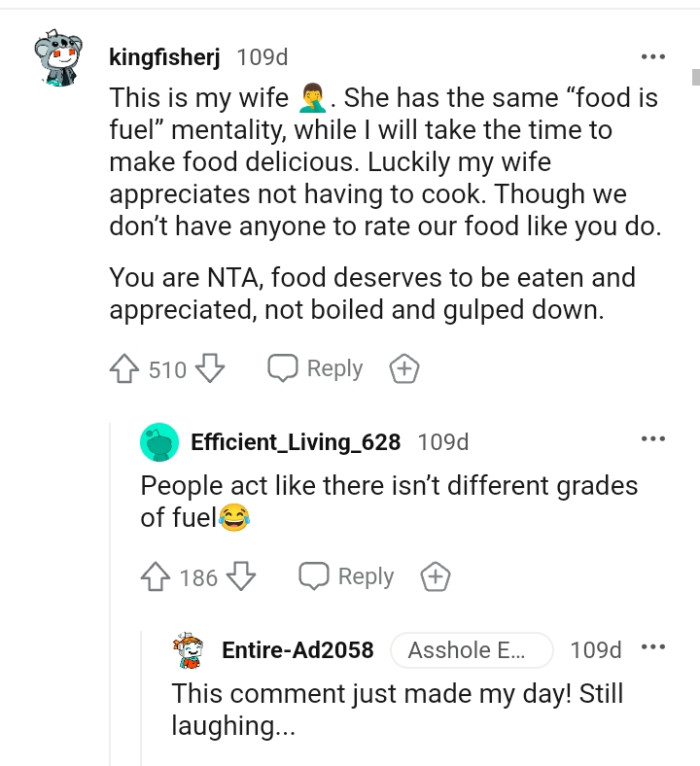Open kingfisherj's avatar profile

coord(60,60)
